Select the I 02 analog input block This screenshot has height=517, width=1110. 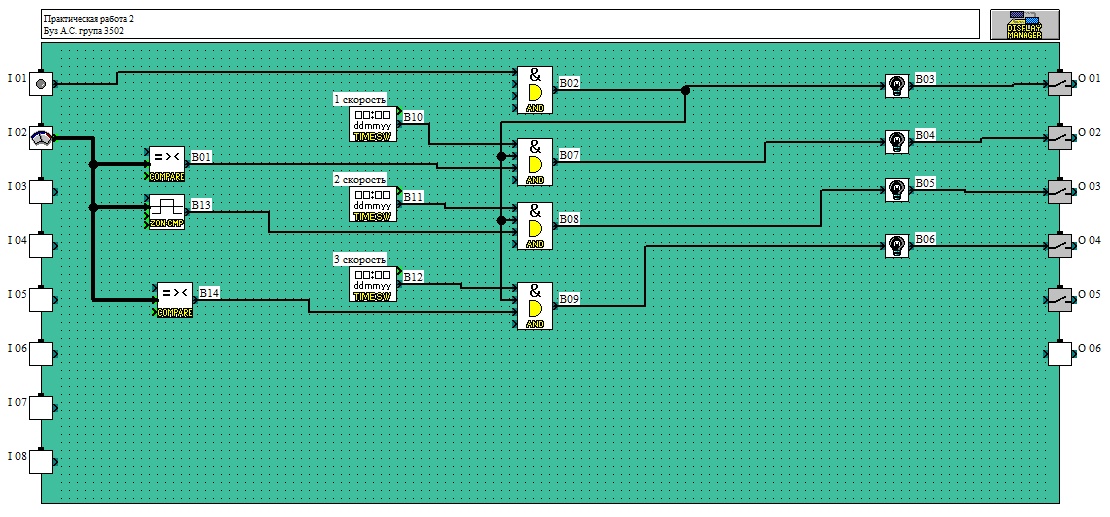click(41, 137)
